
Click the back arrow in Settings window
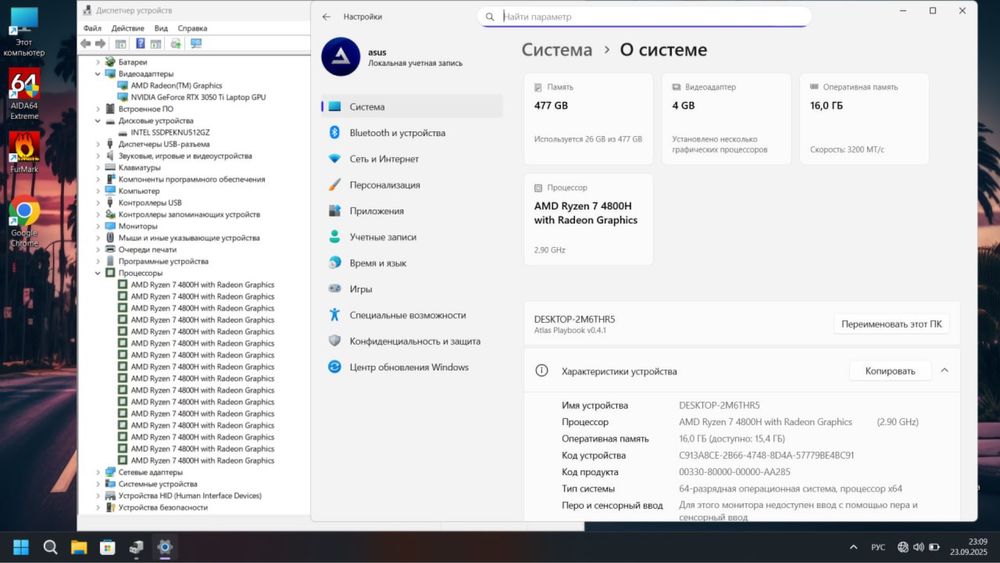tap(327, 17)
